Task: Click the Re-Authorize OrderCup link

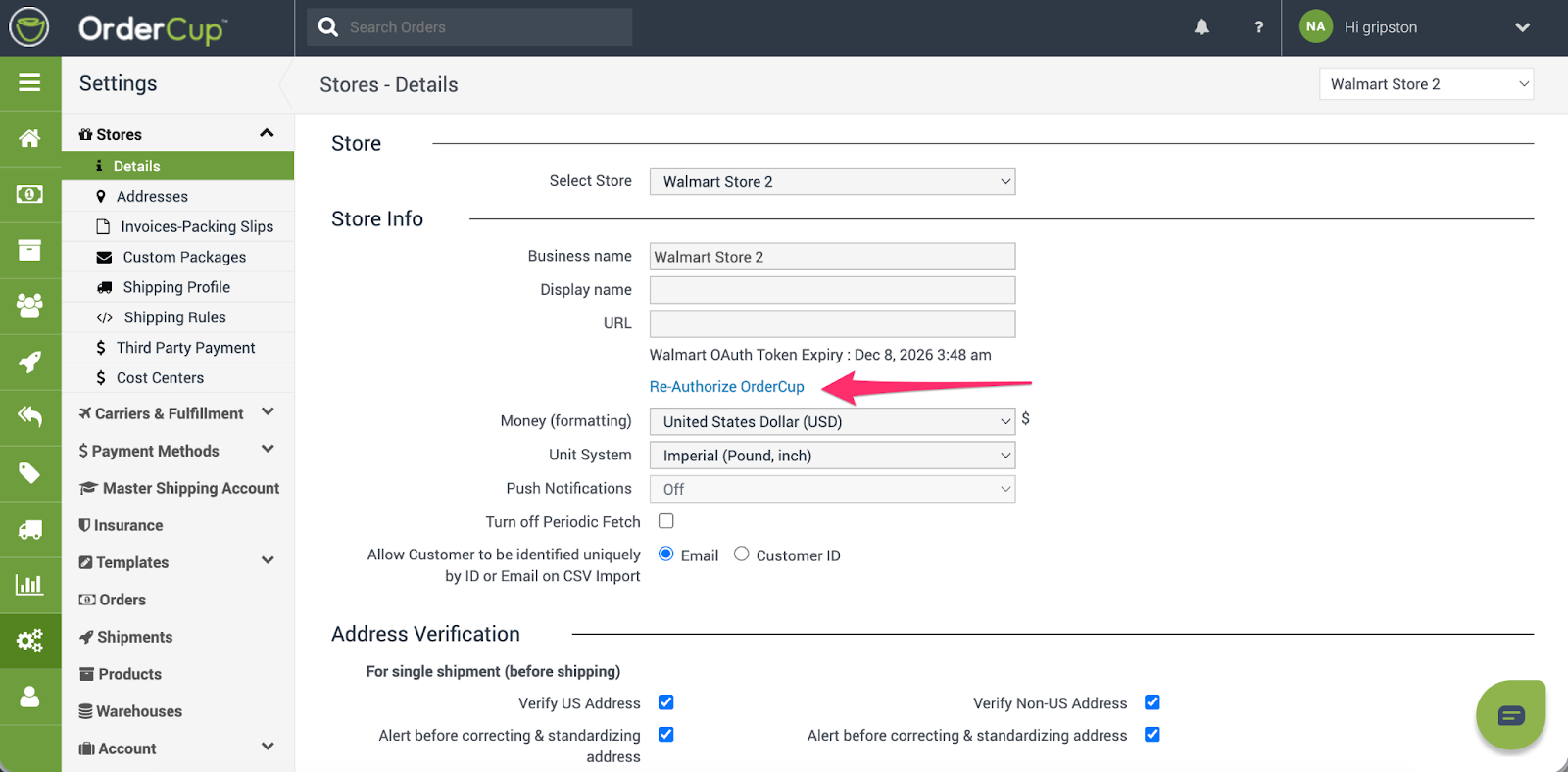Action: [x=727, y=387]
